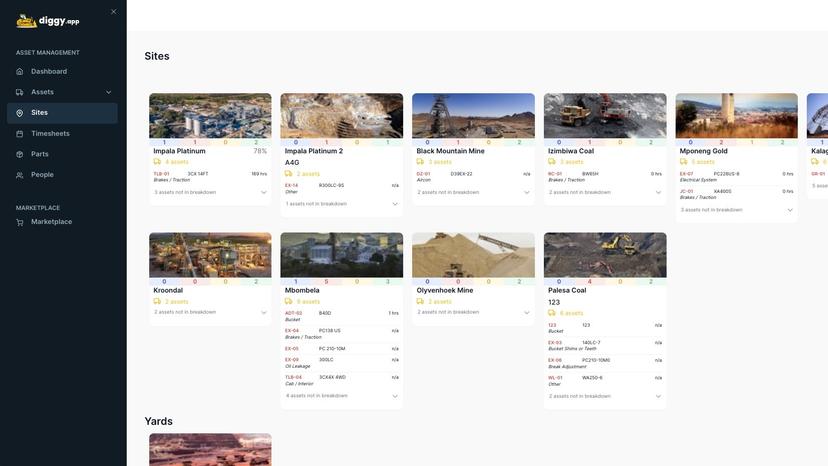This screenshot has height=466, width=828.
Task: Click the People icon in sidebar
Action: [20, 175]
